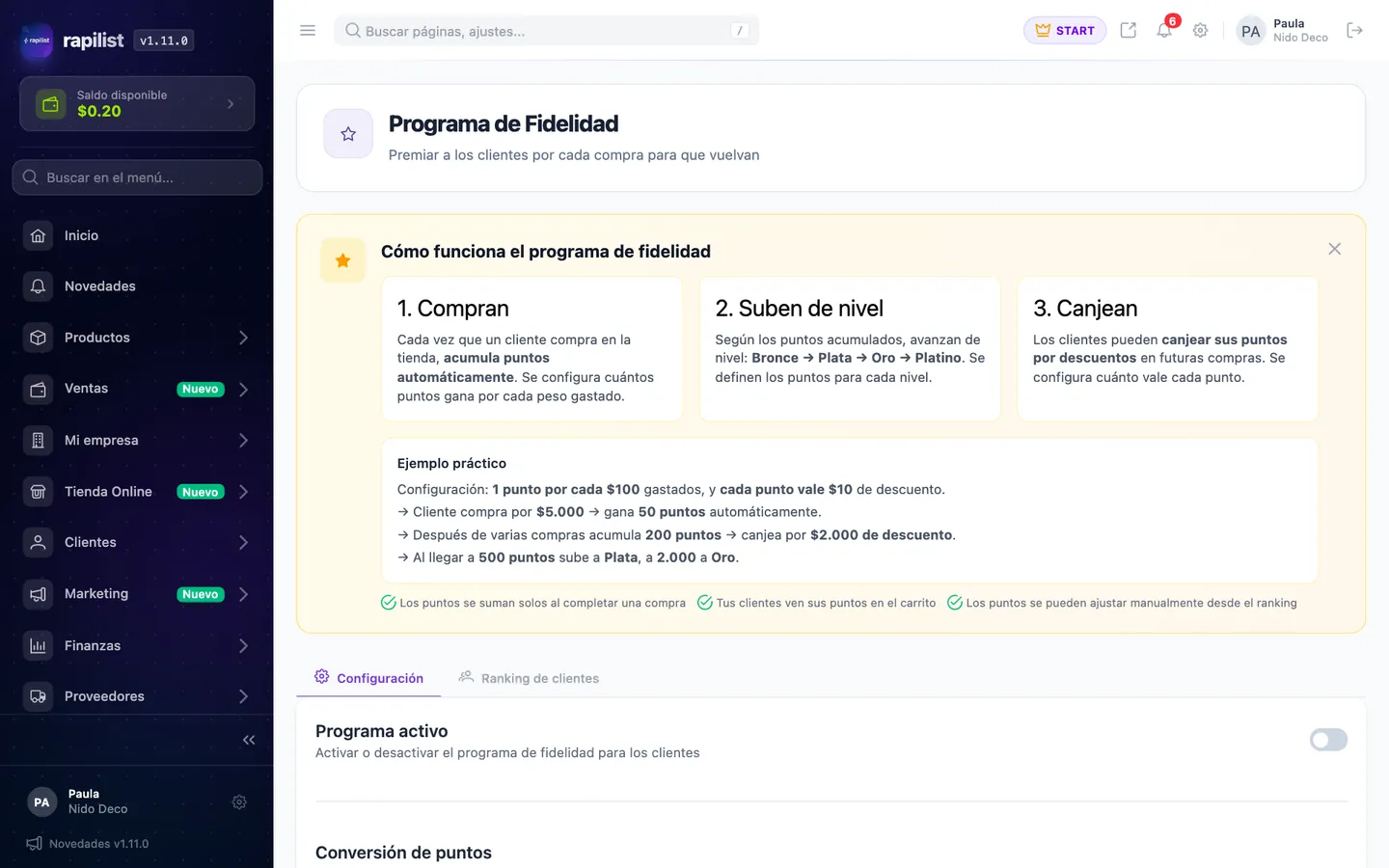Click the Mi empresa building icon
Viewport: 1389px width, 868px height.
point(38,440)
